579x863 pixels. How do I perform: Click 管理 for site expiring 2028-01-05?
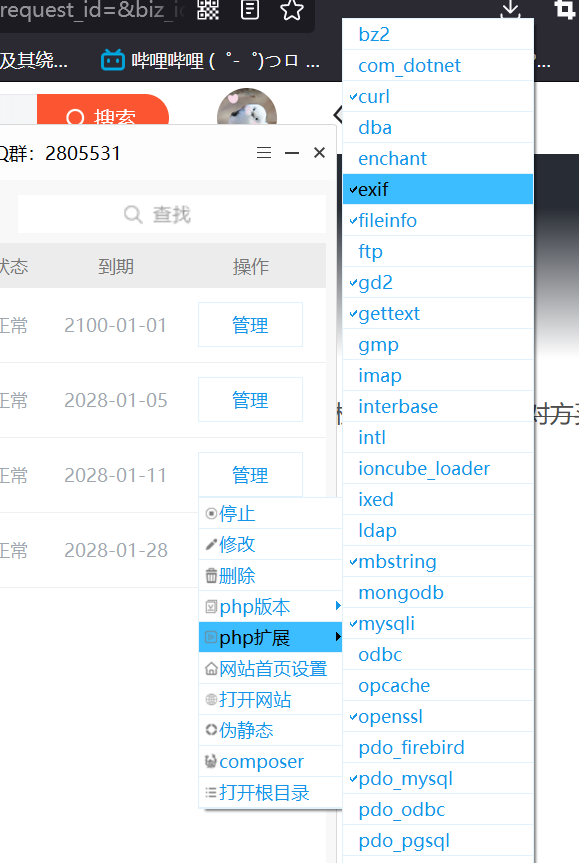[x=250, y=400]
